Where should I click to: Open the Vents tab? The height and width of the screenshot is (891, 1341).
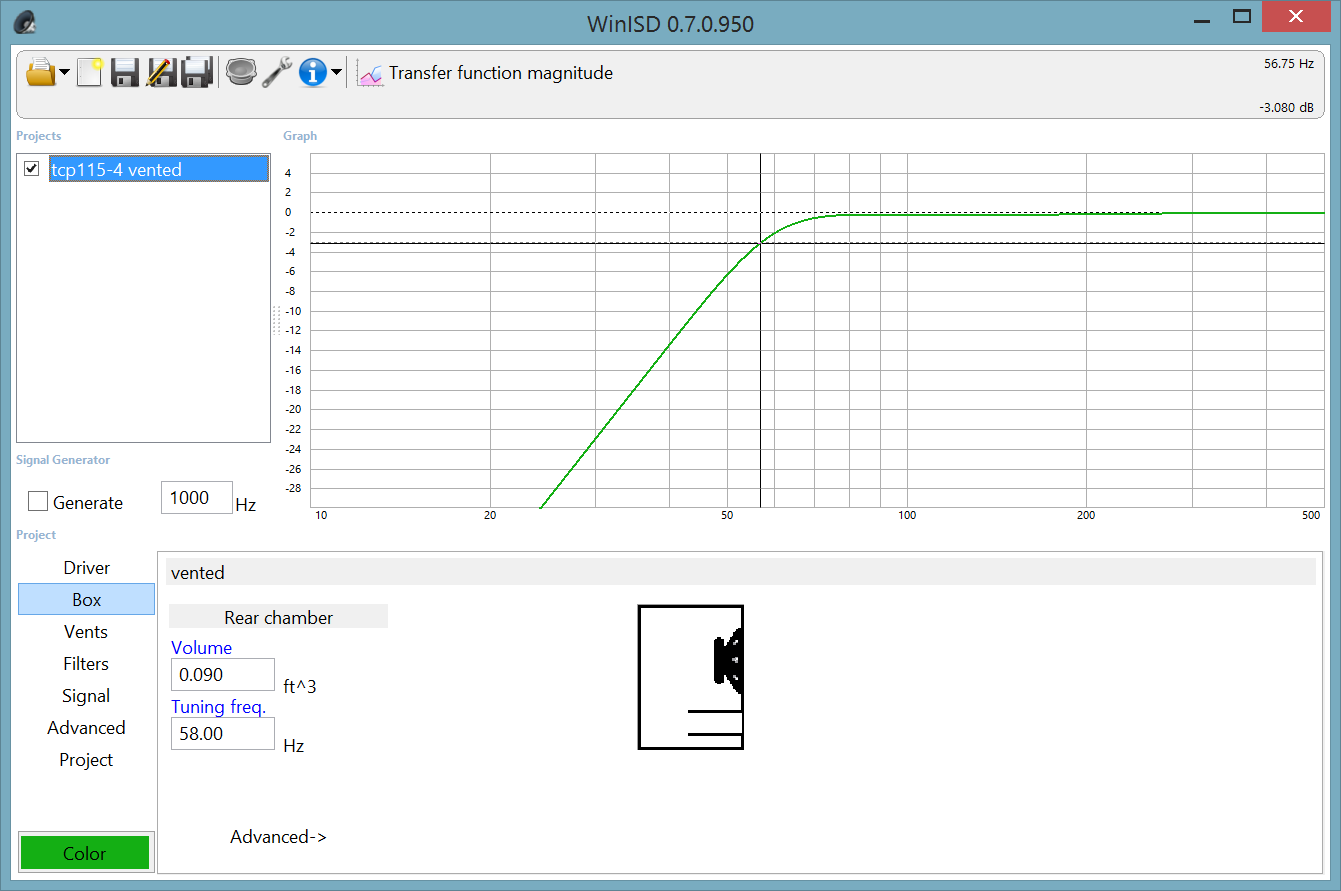pyautogui.click(x=87, y=632)
